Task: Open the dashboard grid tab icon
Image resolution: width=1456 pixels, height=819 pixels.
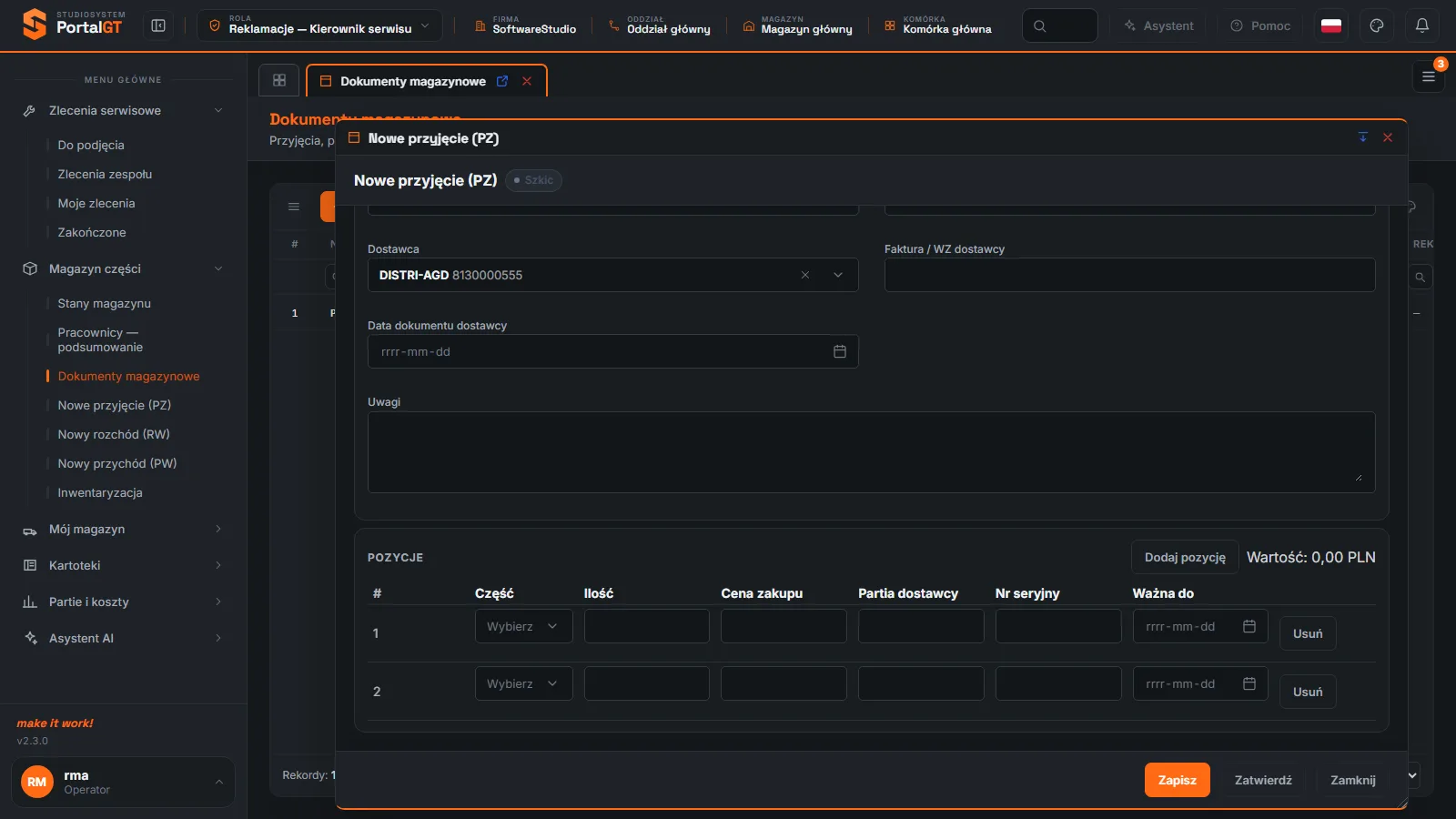Action: coord(279,80)
